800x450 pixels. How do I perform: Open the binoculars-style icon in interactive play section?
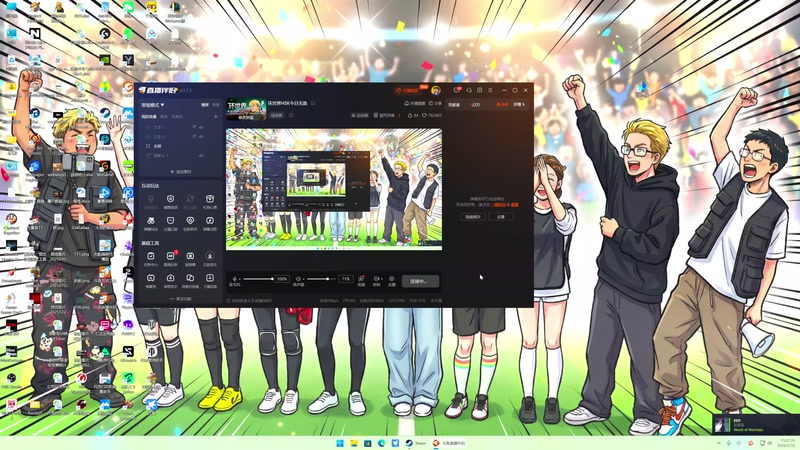click(151, 220)
